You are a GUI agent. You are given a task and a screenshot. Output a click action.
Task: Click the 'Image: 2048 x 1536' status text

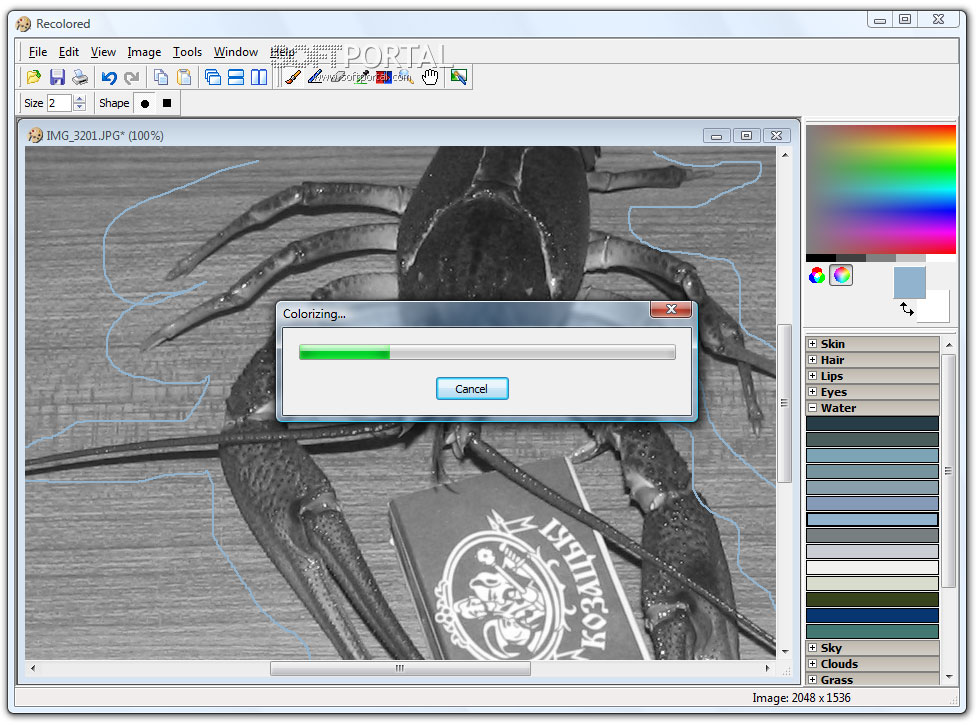coord(801,698)
